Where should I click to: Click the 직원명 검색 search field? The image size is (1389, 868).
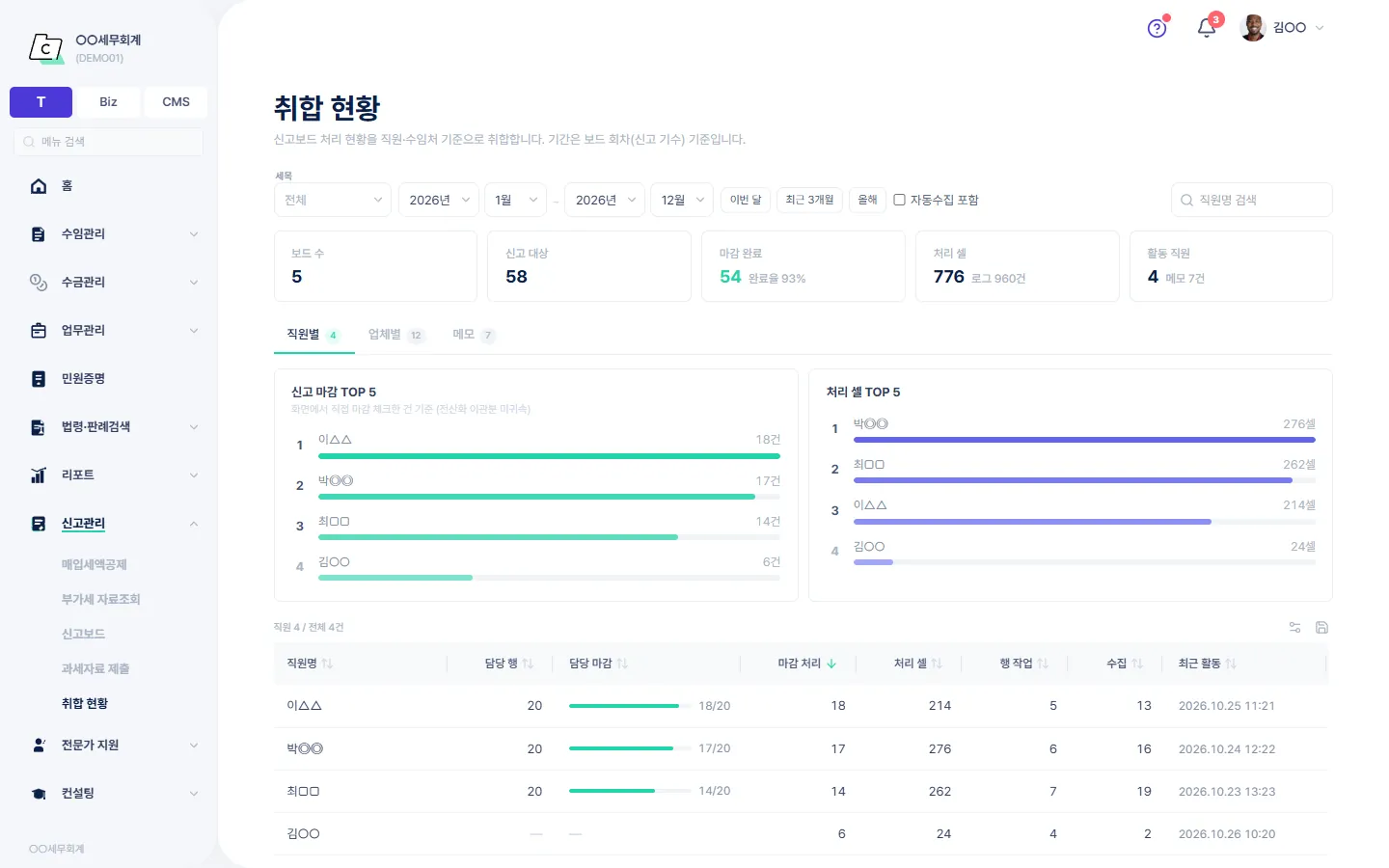click(1251, 200)
